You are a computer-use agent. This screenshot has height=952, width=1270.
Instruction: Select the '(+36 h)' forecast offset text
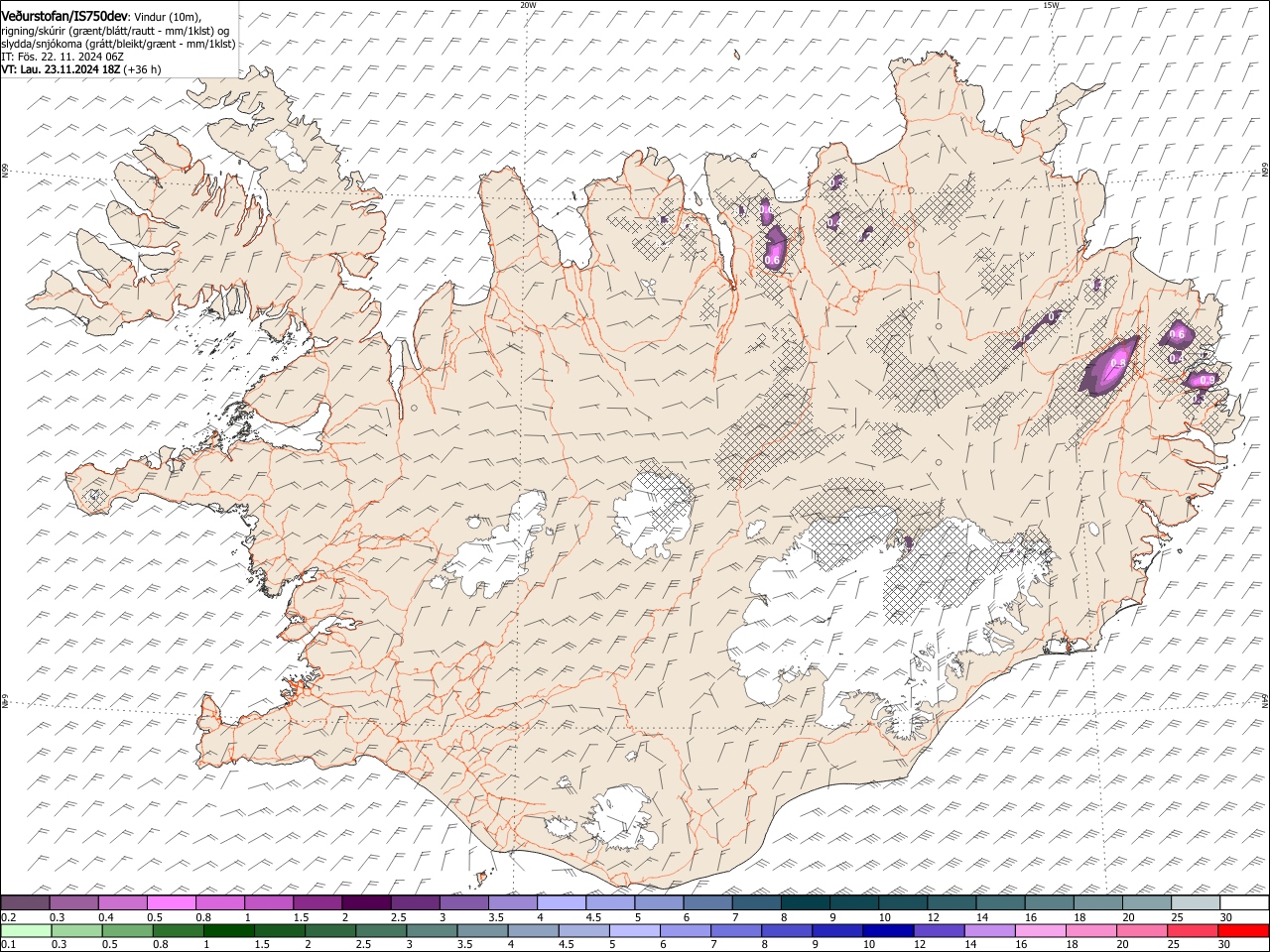click(142, 69)
